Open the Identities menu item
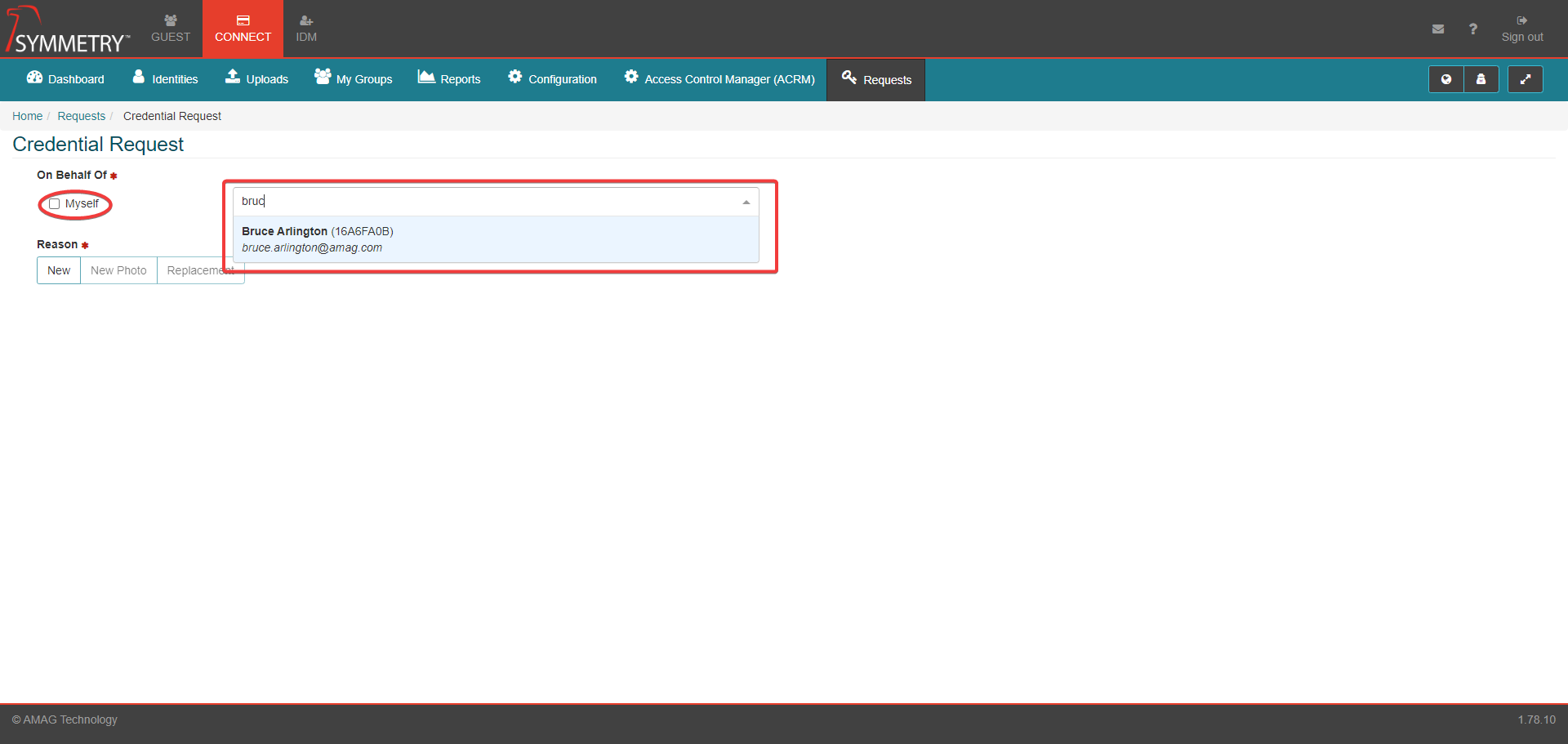Viewport: 1568px width, 744px height. (165, 79)
